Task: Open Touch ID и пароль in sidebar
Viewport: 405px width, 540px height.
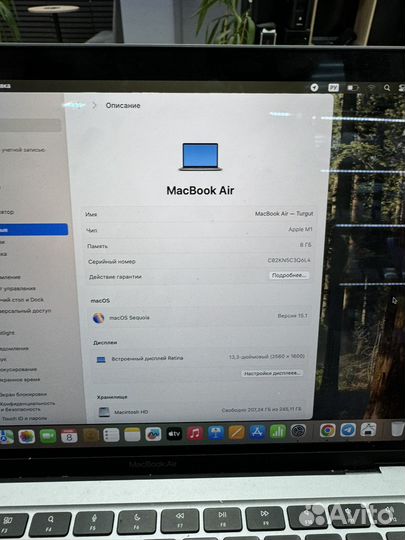Action: [x=23, y=418]
